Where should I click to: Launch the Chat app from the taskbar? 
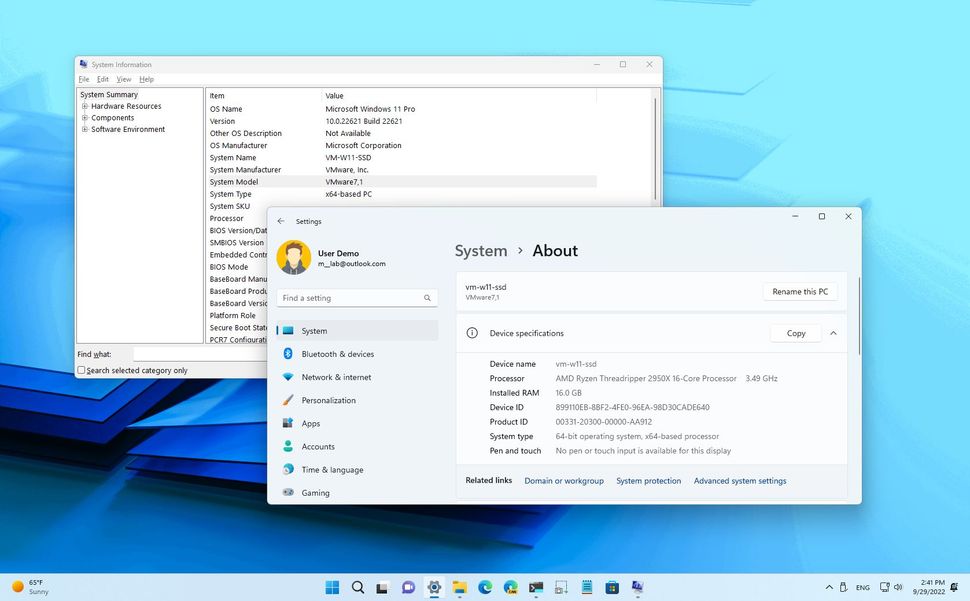pos(408,587)
